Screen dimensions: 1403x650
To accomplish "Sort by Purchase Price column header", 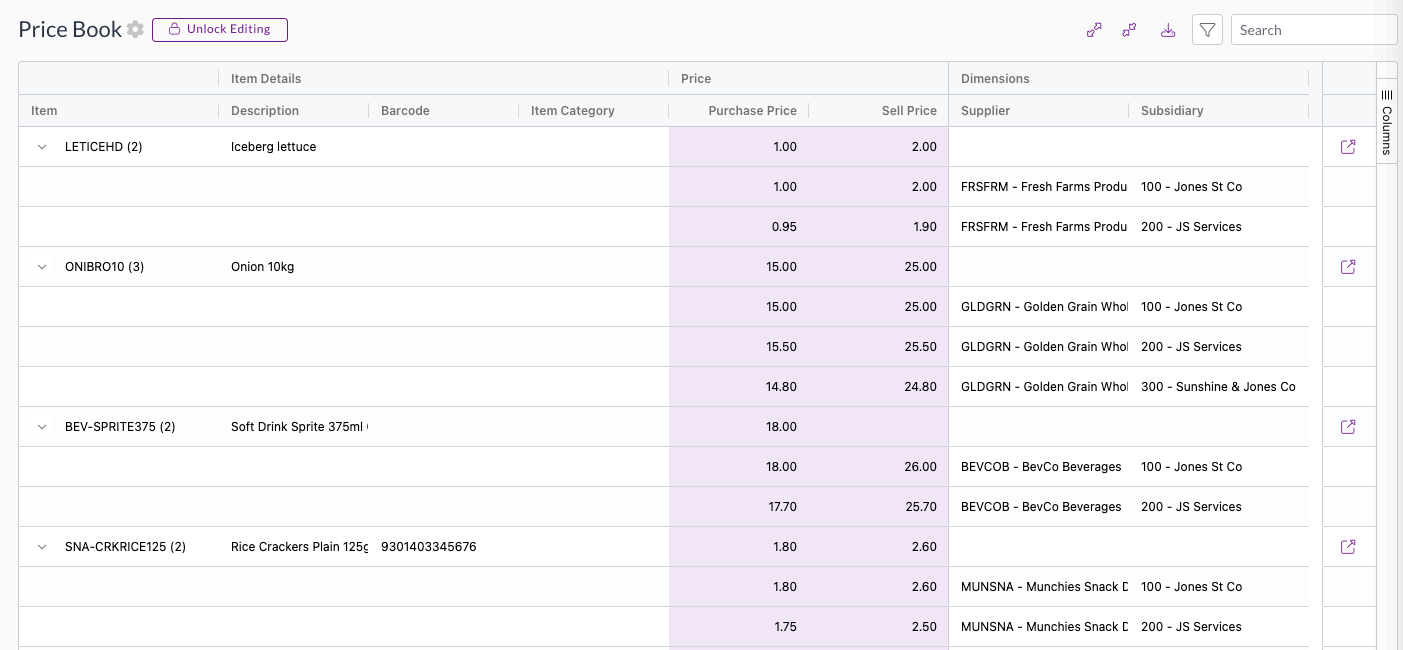I will tap(752, 111).
